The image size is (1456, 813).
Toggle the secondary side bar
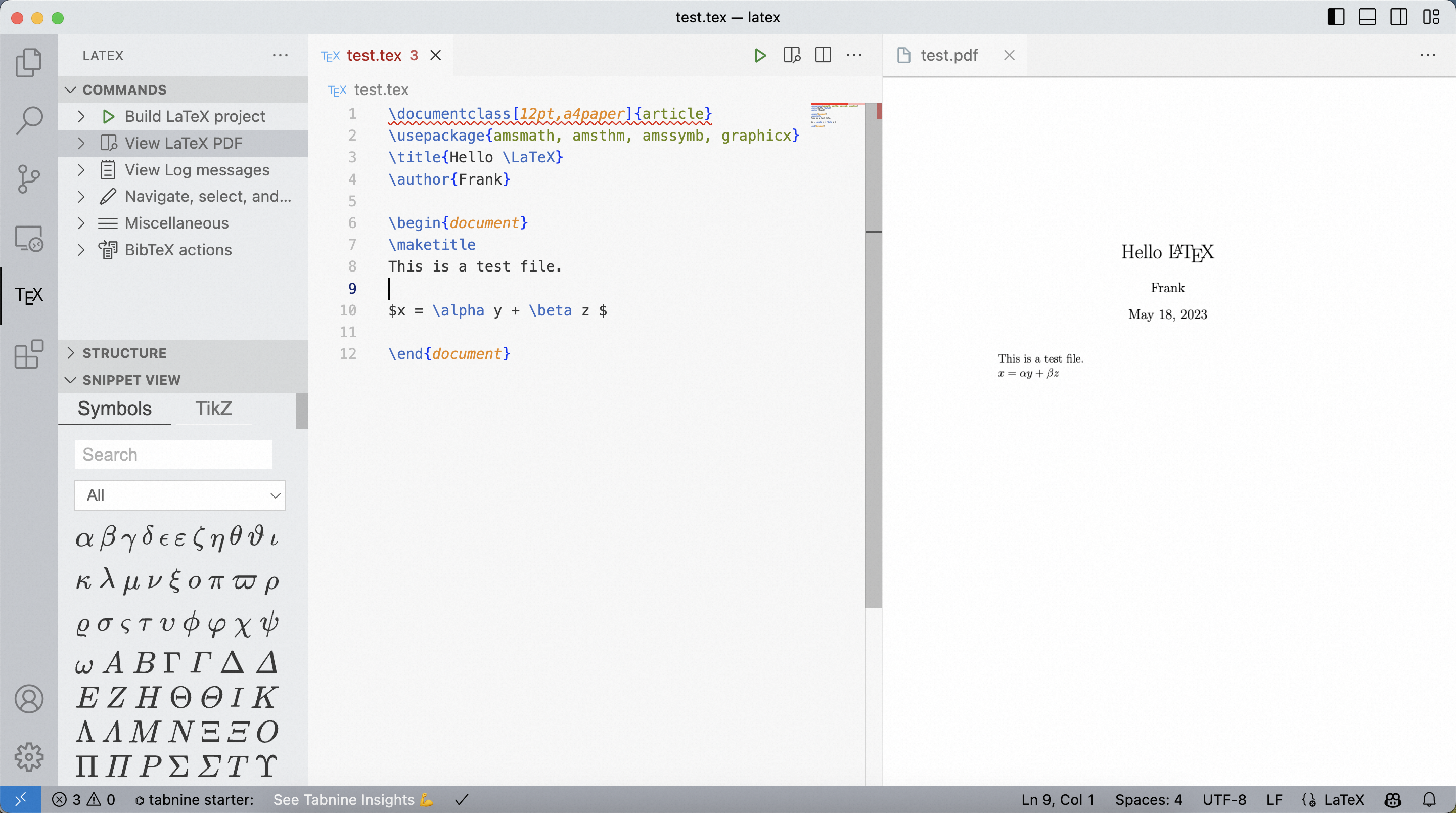pos(1399,17)
